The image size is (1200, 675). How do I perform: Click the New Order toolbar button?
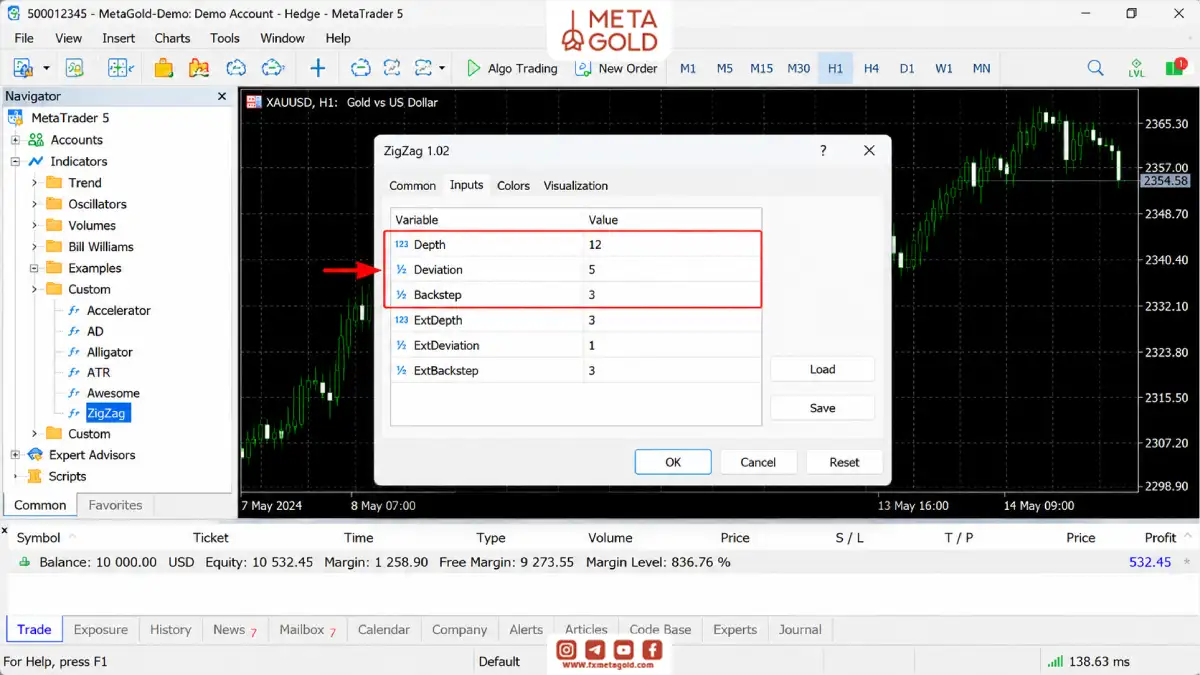[x=616, y=68]
